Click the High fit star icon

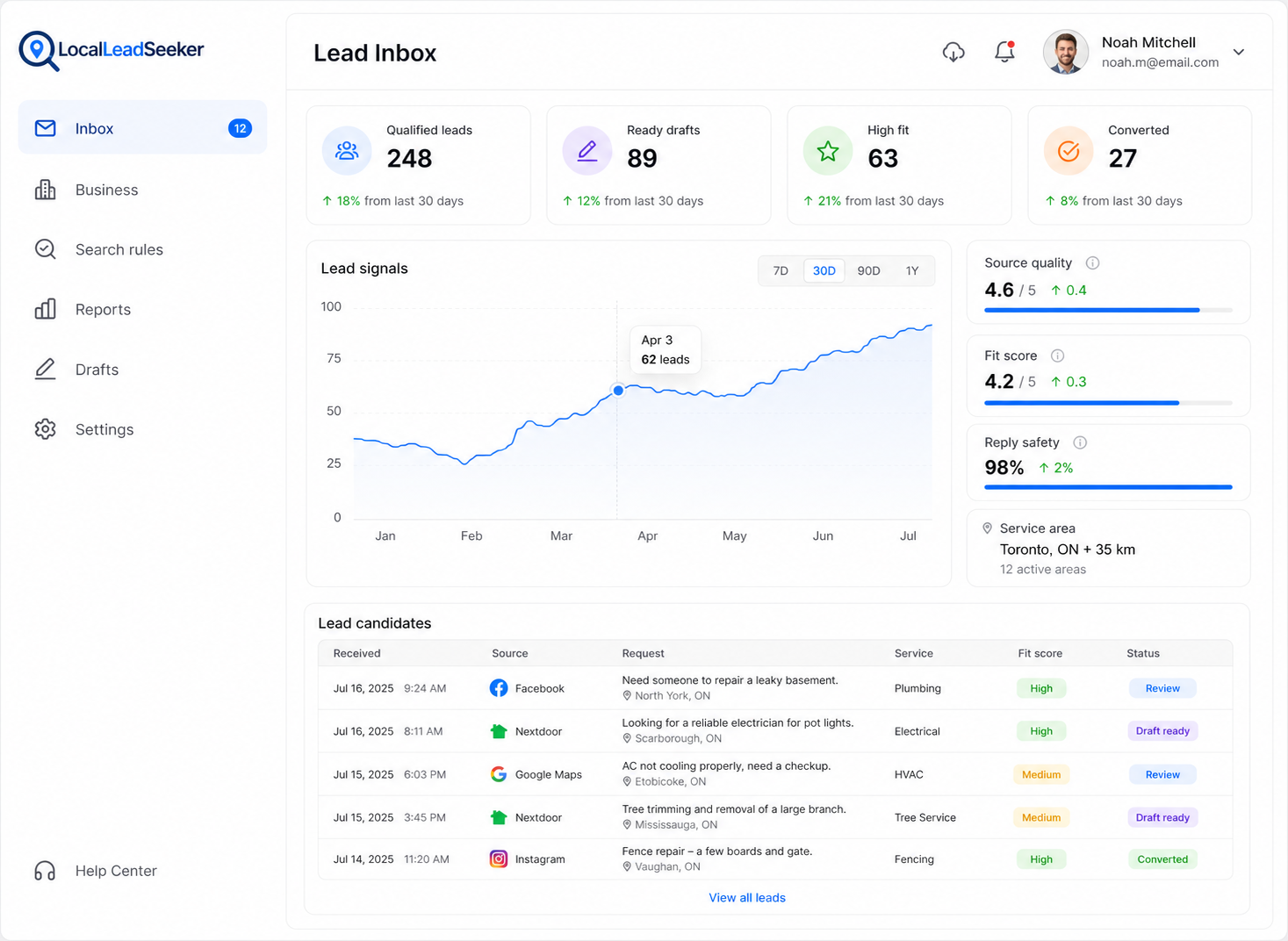pos(828,151)
